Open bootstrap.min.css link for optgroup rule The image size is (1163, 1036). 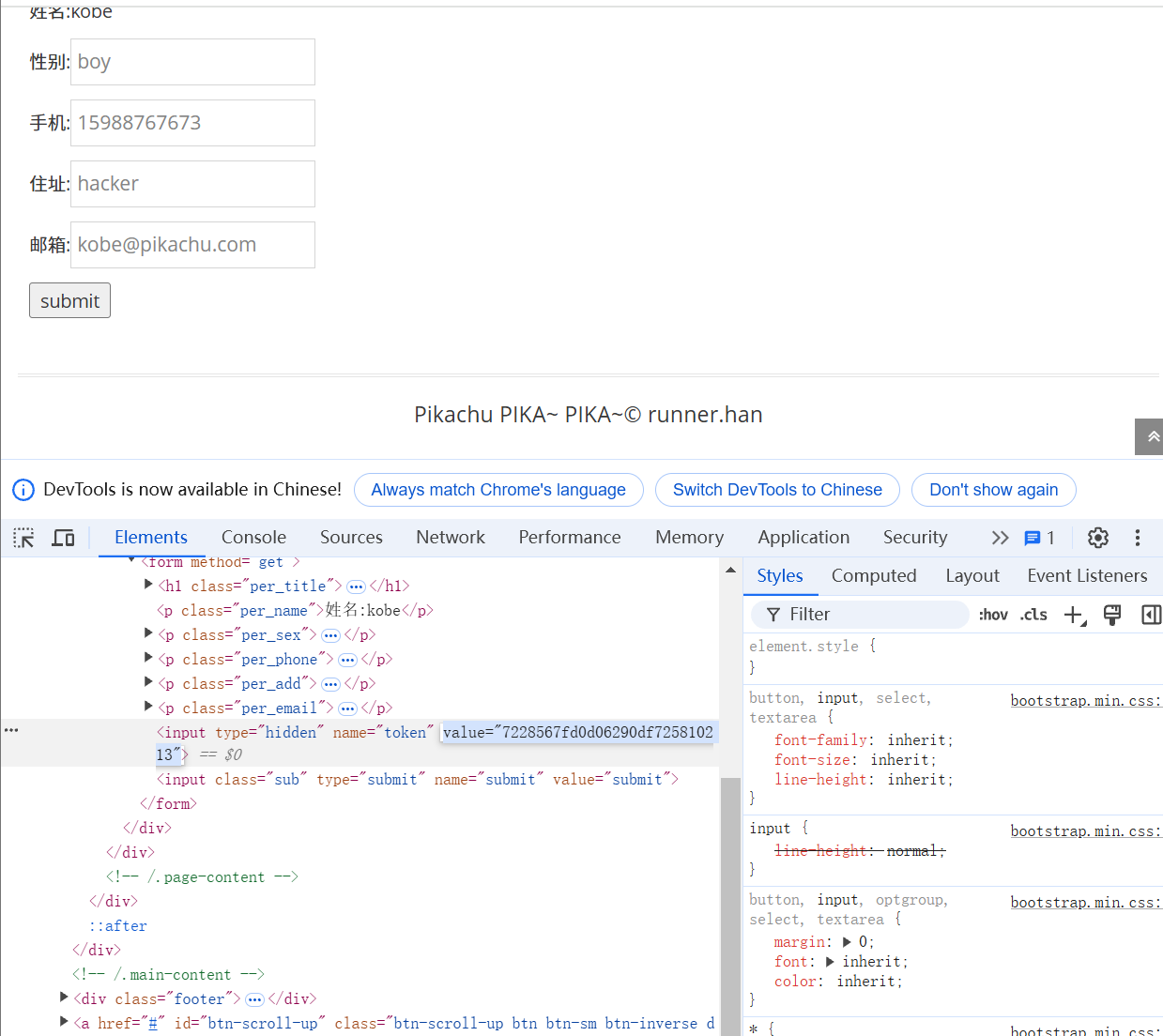(x=1086, y=902)
